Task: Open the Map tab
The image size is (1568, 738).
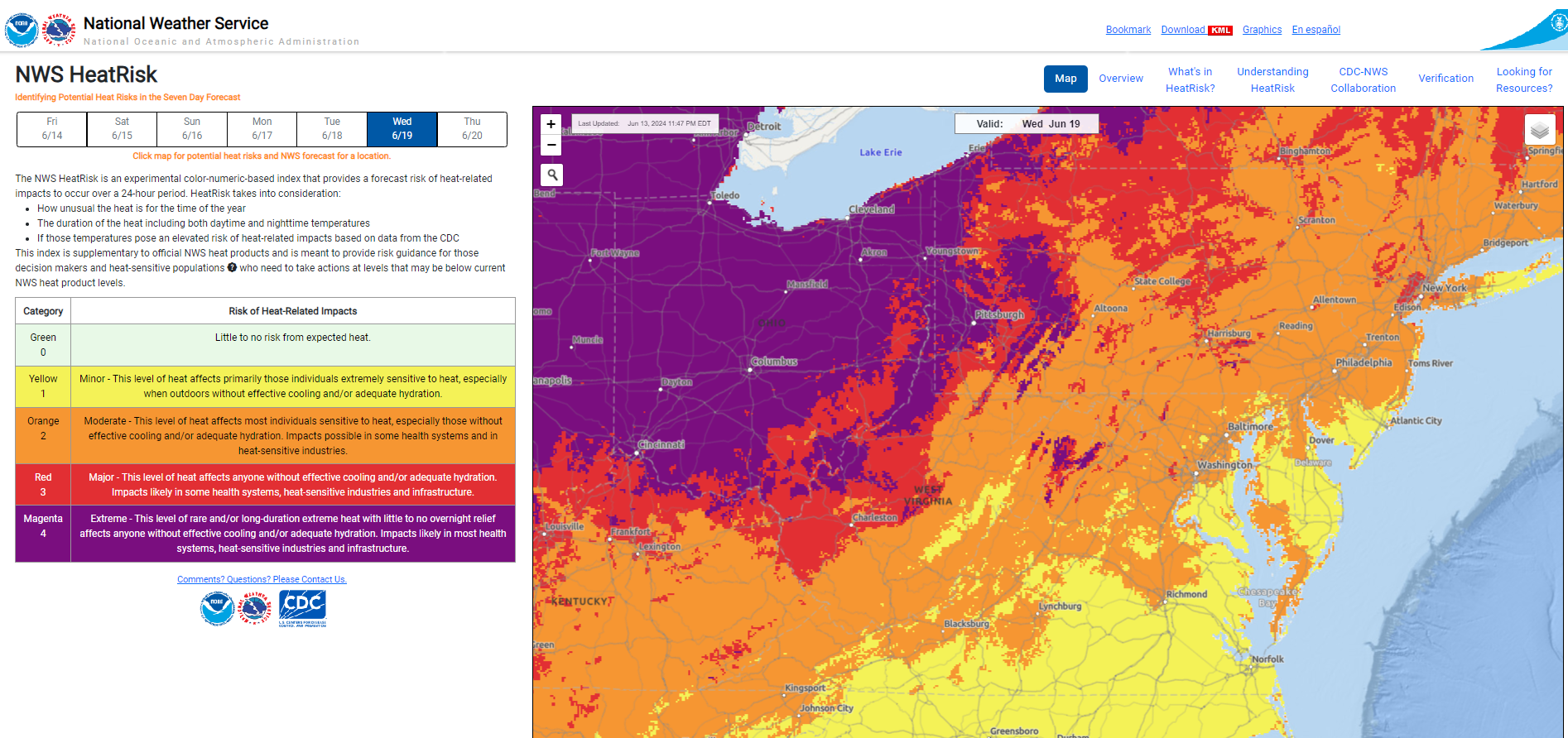Action: click(1065, 79)
